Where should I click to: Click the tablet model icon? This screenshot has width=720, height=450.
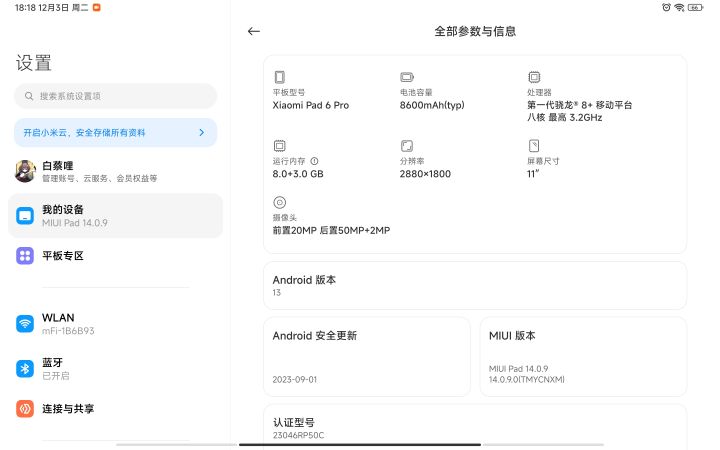279,77
